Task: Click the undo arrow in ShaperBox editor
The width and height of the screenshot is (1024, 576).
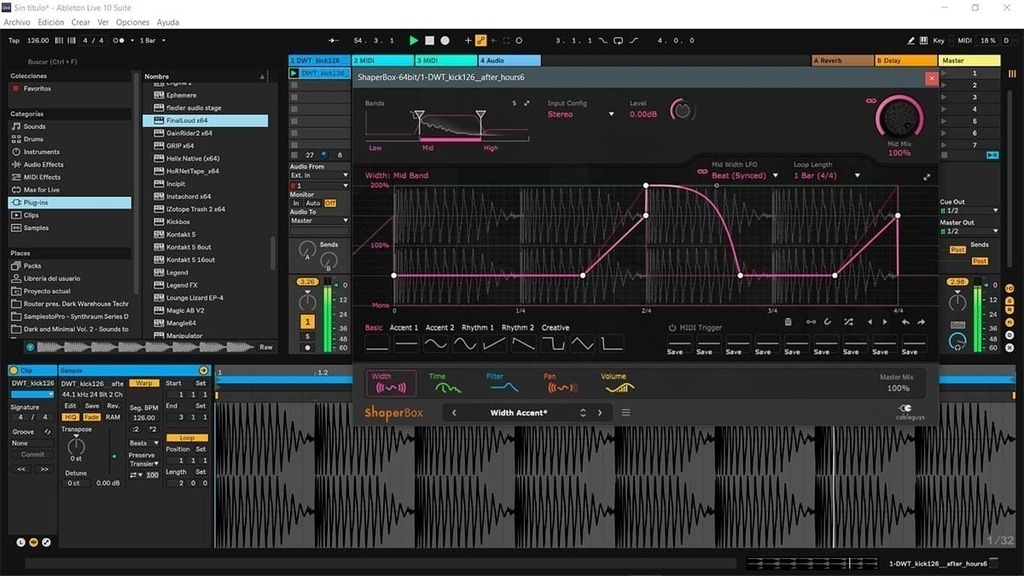Action: 905,322
